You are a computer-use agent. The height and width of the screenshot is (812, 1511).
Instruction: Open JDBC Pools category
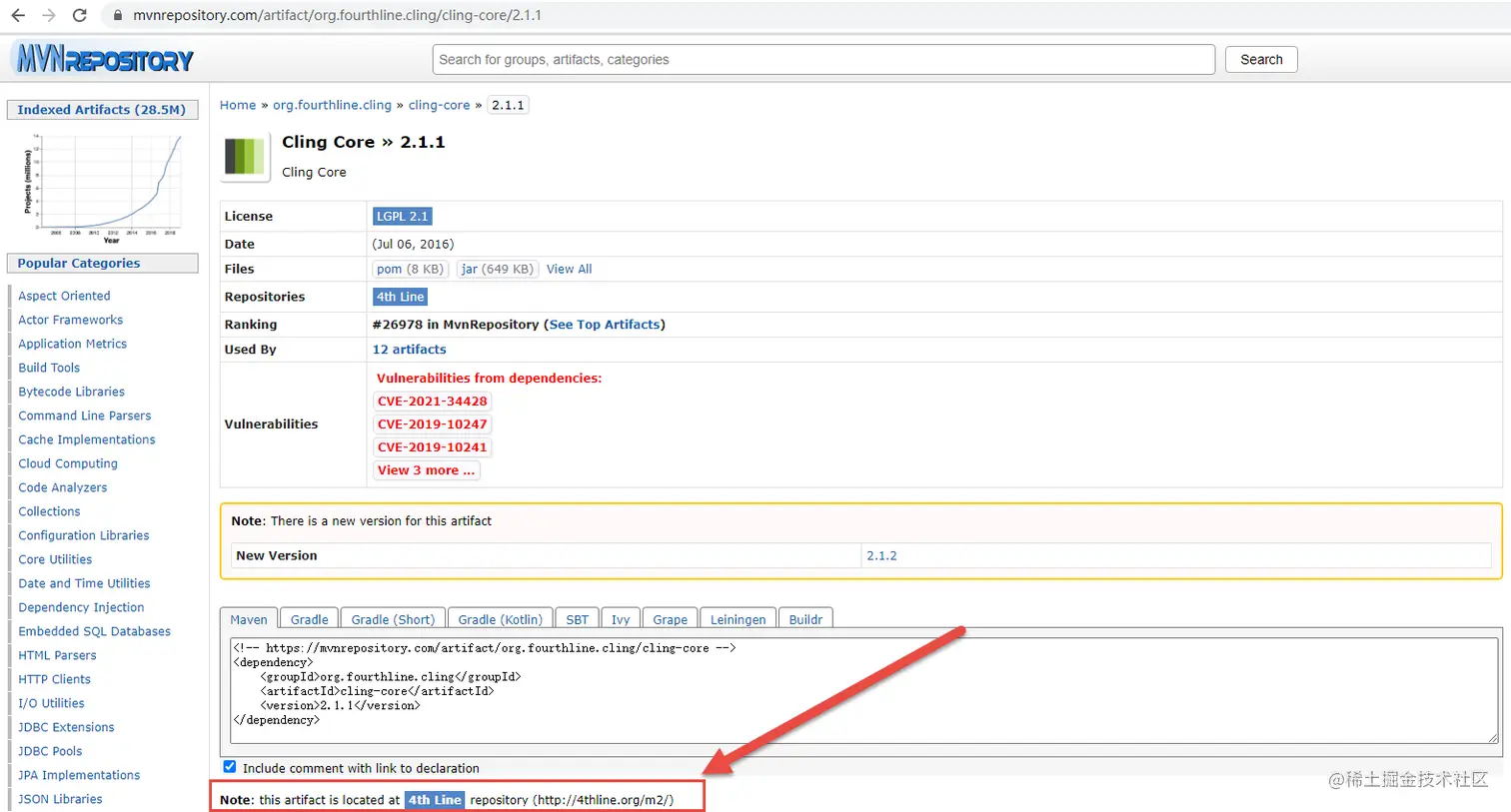pos(50,751)
